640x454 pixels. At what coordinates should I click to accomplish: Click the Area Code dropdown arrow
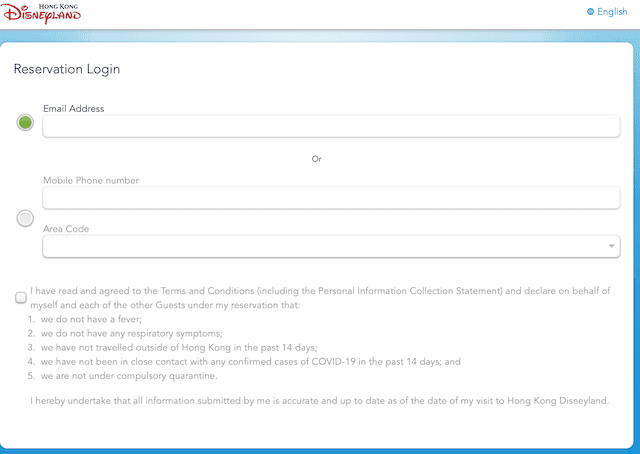click(x=611, y=246)
